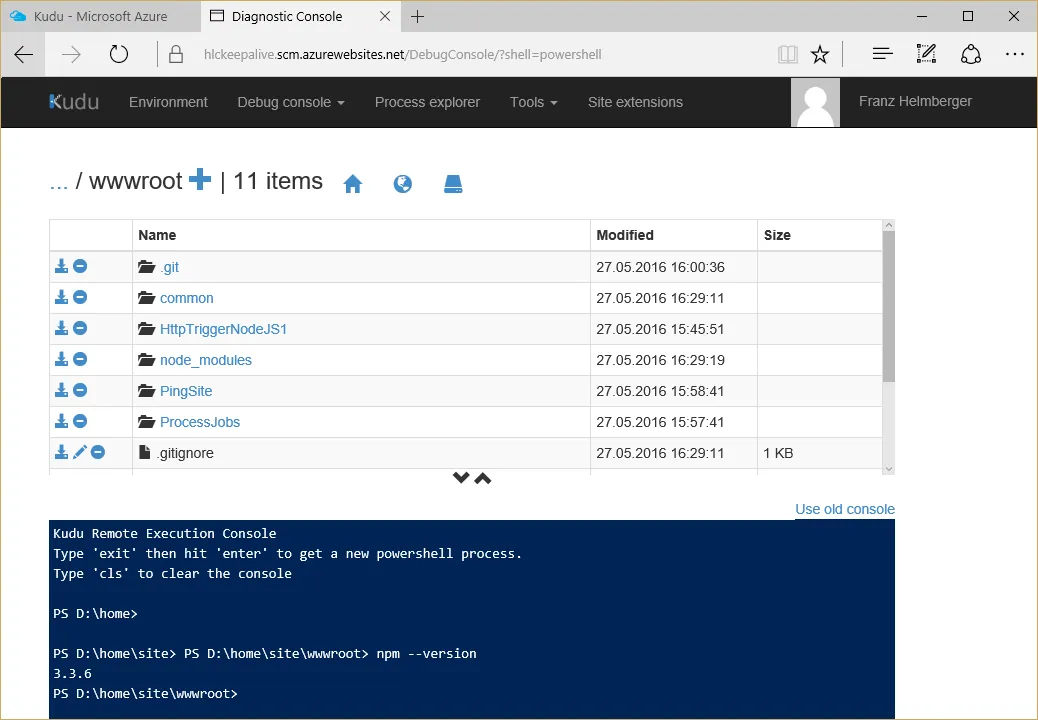Click the home icon above the file list

[x=352, y=183]
